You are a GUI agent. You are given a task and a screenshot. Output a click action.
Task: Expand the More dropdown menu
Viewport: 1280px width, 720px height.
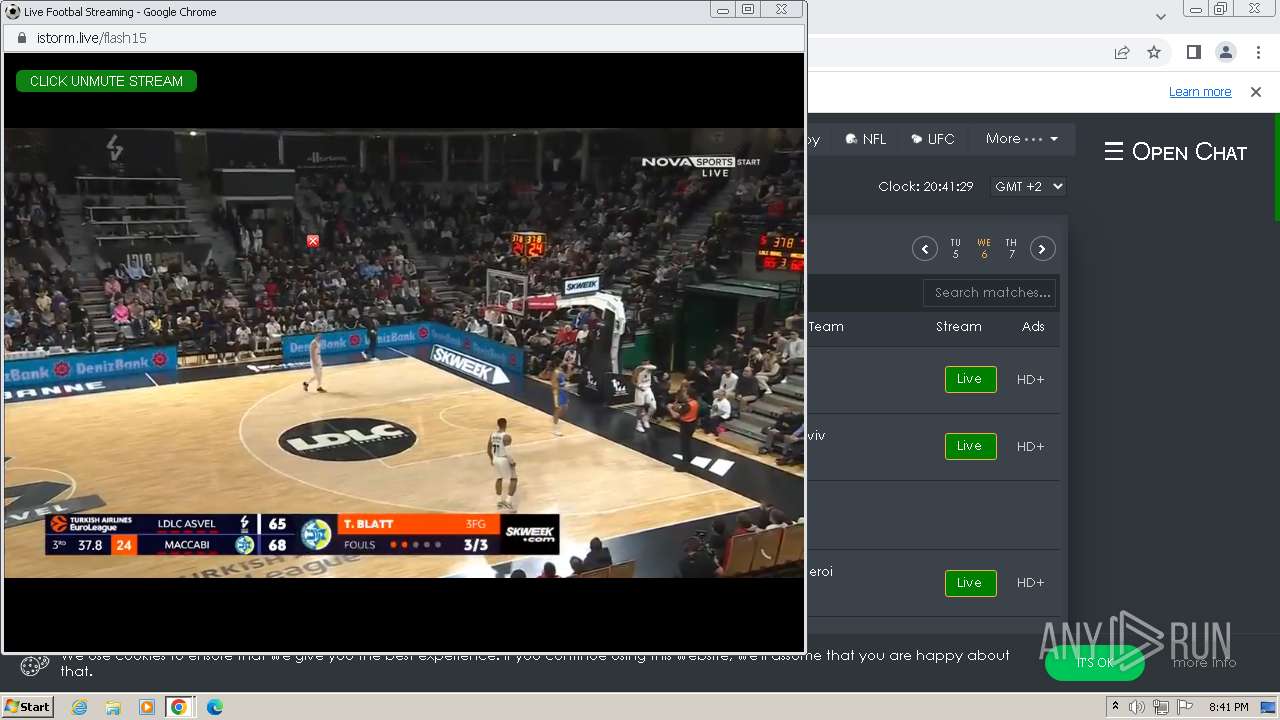click(x=1021, y=139)
